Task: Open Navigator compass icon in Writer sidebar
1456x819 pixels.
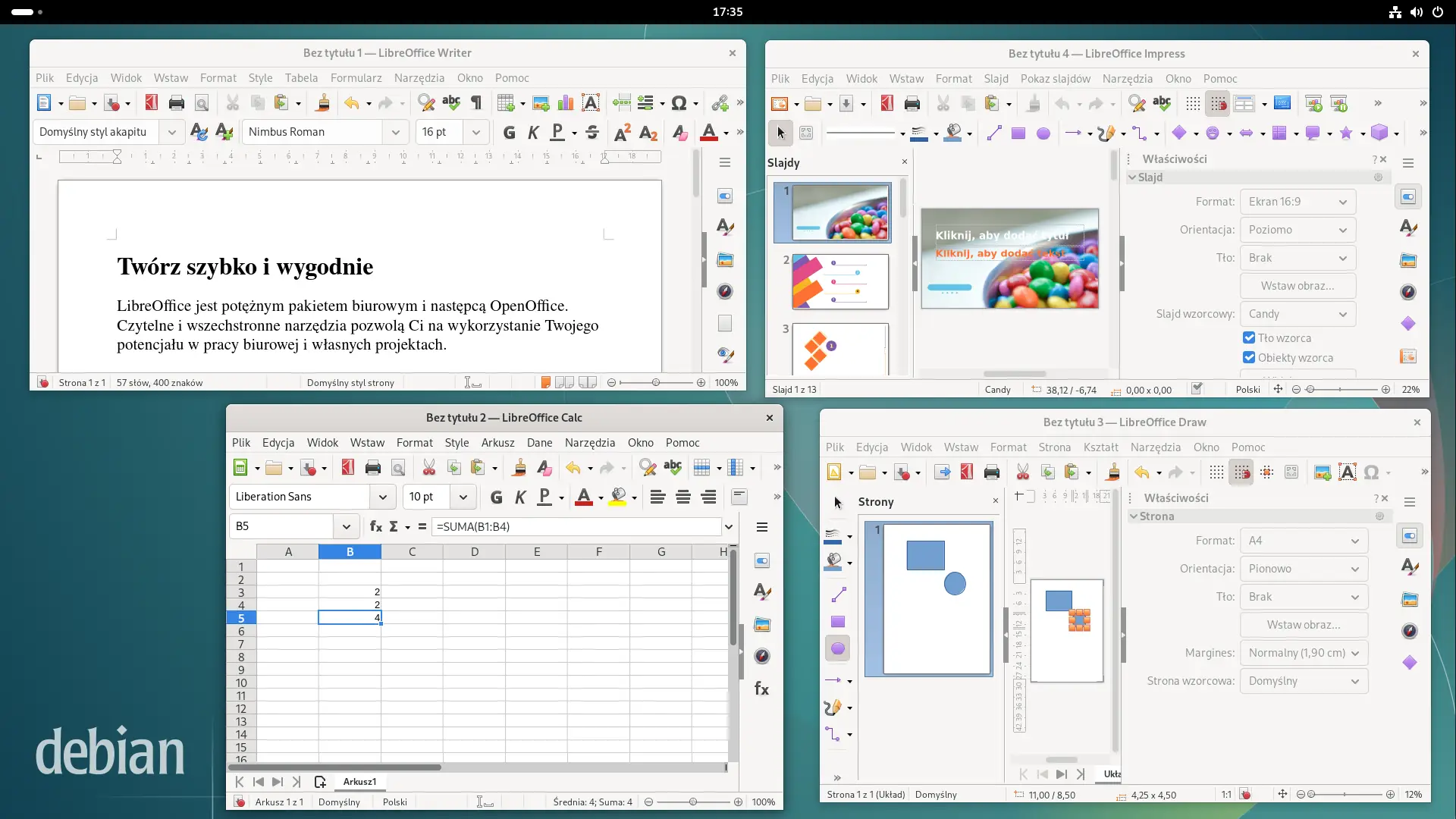Action: point(725,291)
